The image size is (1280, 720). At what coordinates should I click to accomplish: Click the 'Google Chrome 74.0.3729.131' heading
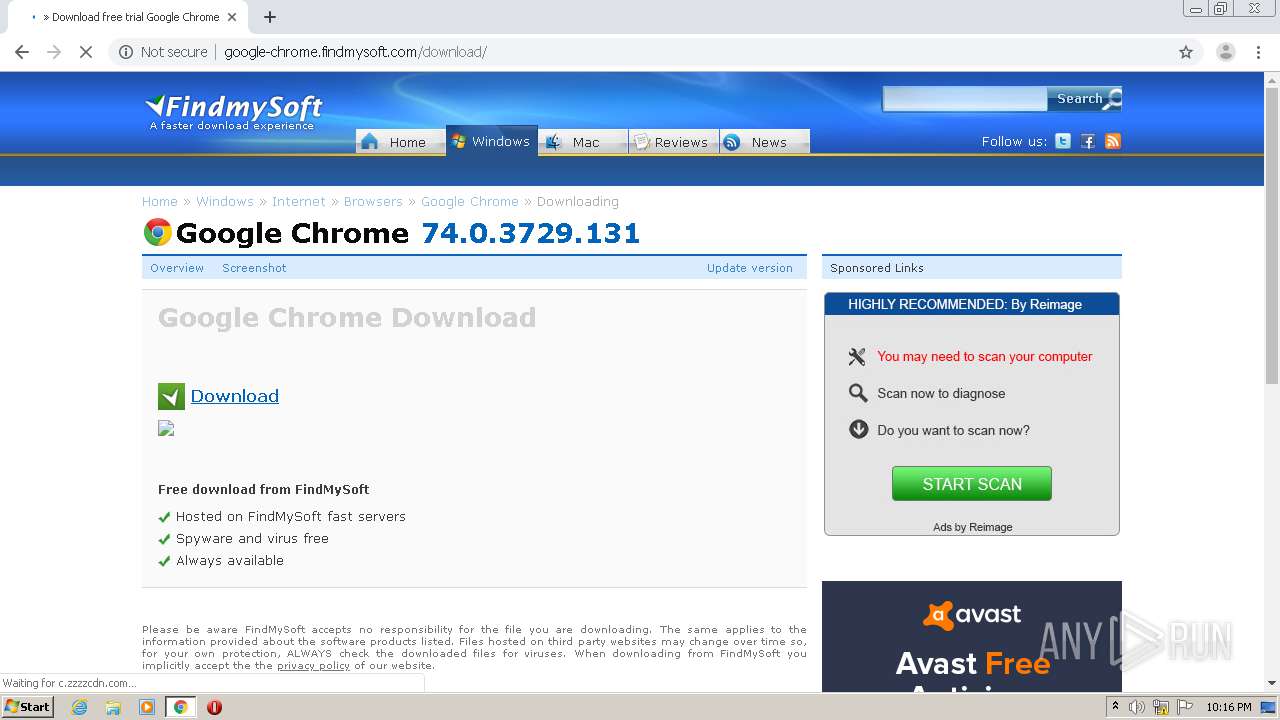point(408,233)
